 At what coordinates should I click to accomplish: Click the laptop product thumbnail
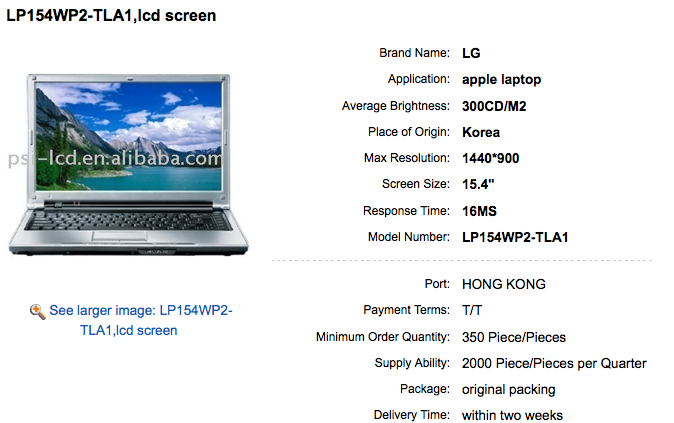(128, 165)
